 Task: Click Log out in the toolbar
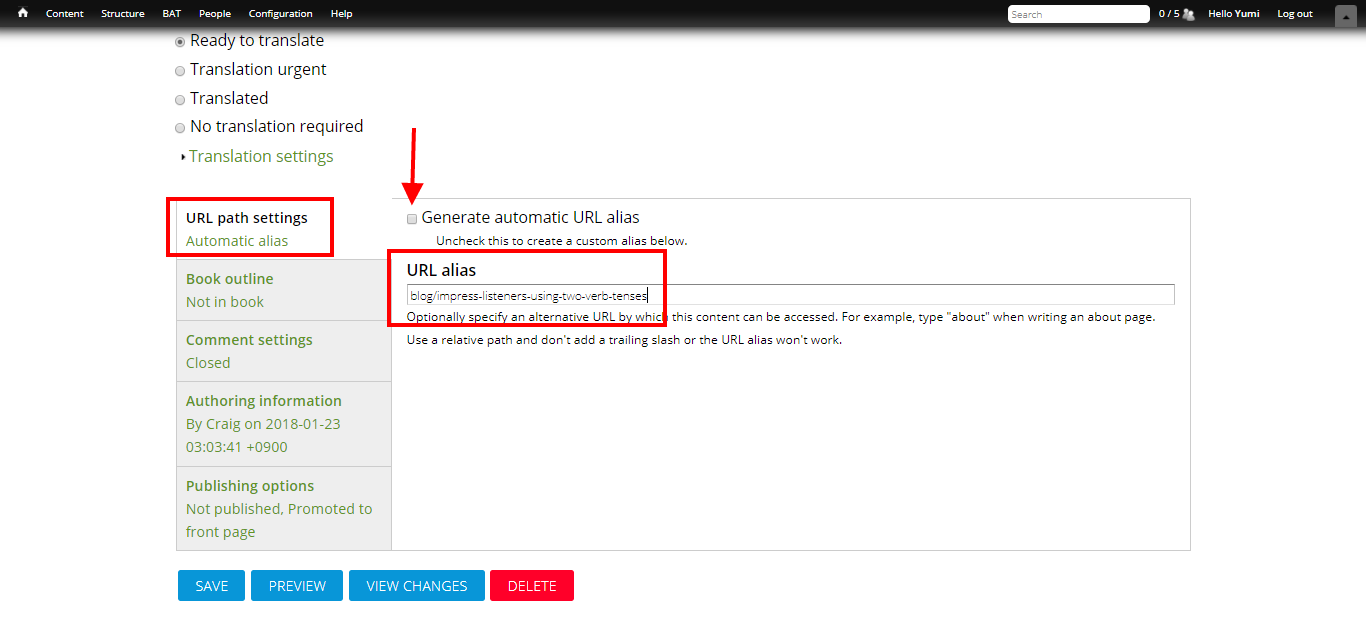tap(1294, 13)
